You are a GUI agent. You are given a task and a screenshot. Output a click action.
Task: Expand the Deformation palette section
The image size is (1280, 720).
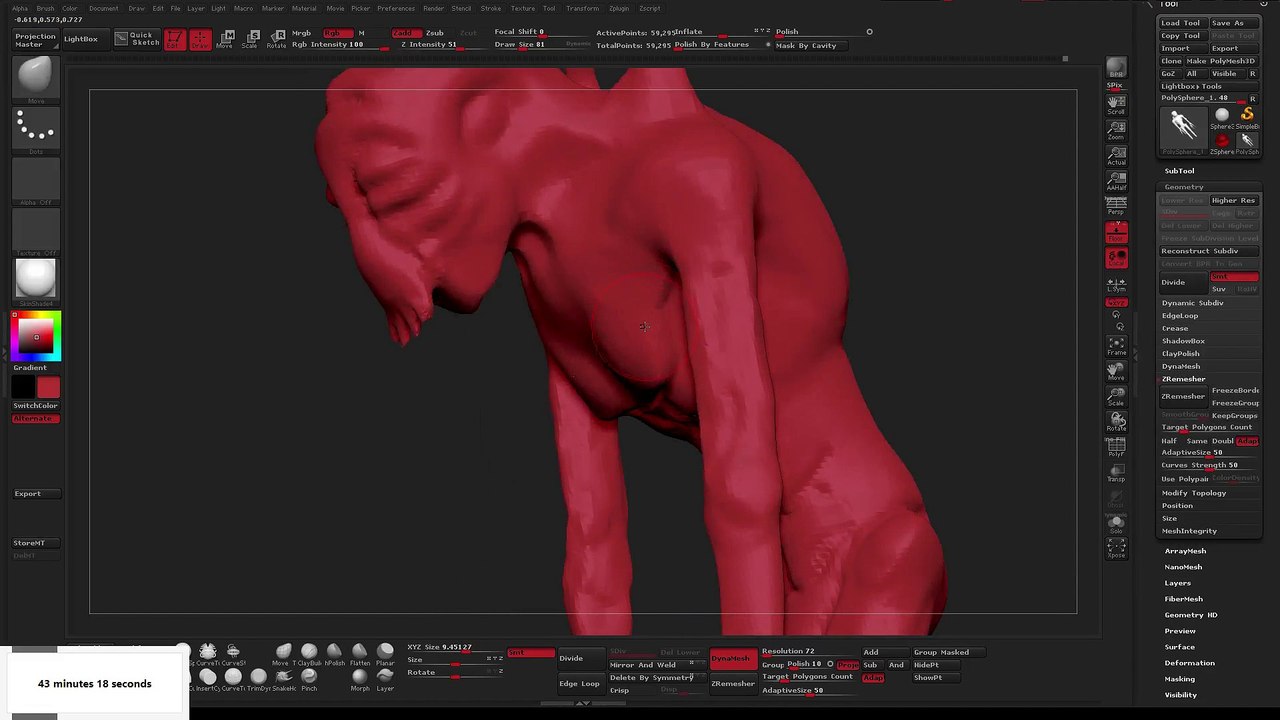[x=1189, y=663]
